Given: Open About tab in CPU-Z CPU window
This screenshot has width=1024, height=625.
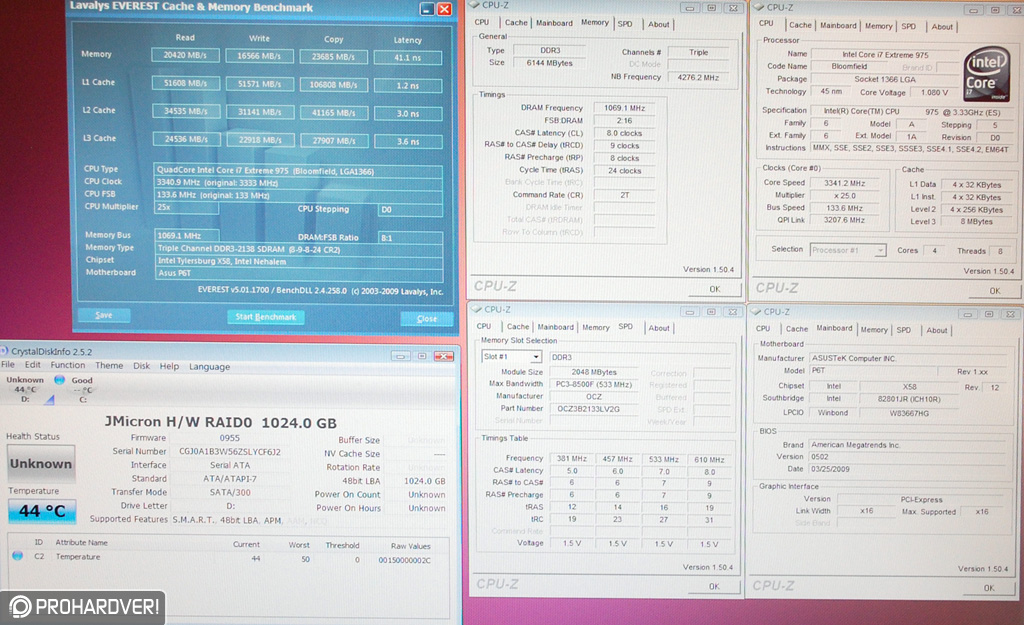Looking at the screenshot, I should click(x=942, y=27).
